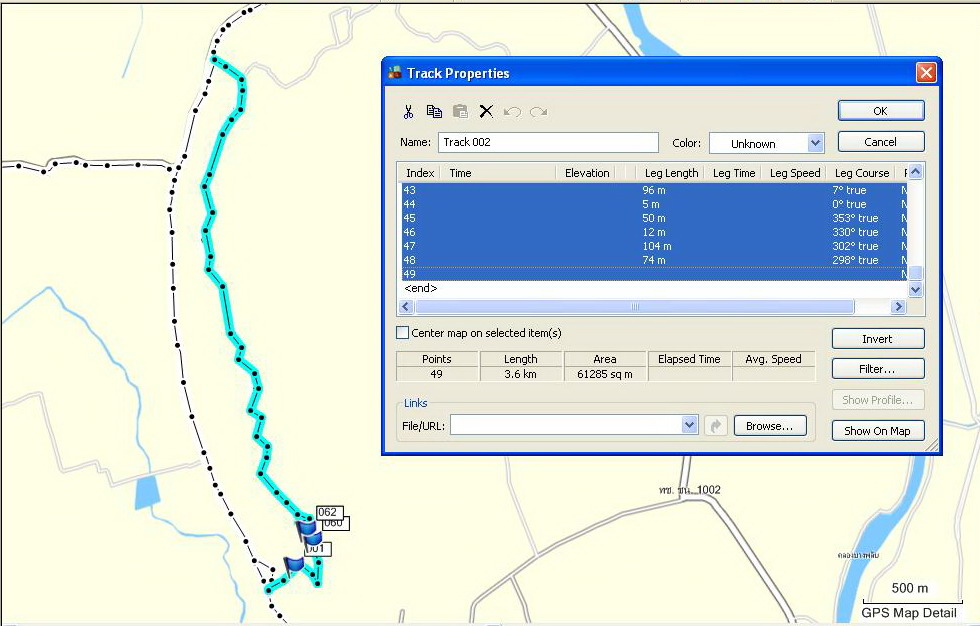Click the horizontal scrollbar right arrow
This screenshot has height=626, width=980.
click(898, 307)
